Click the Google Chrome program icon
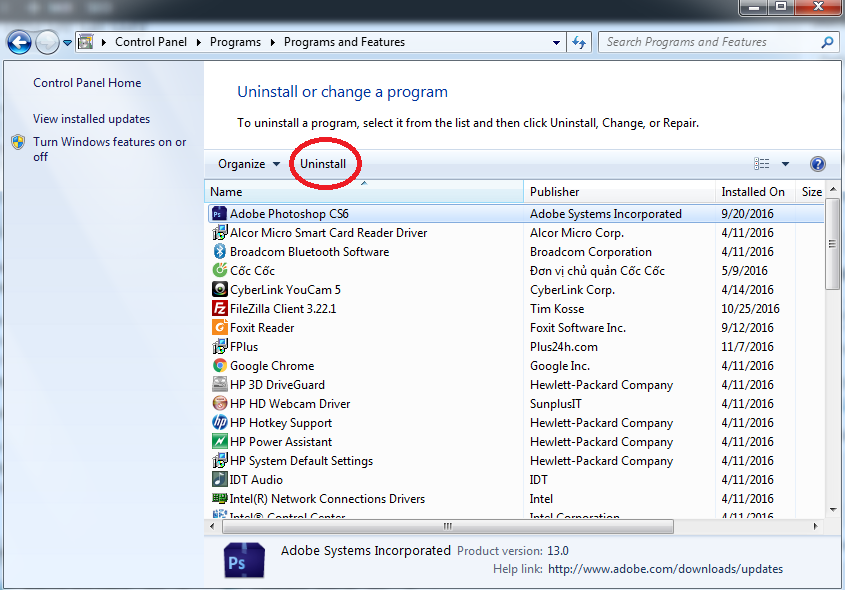 220,366
